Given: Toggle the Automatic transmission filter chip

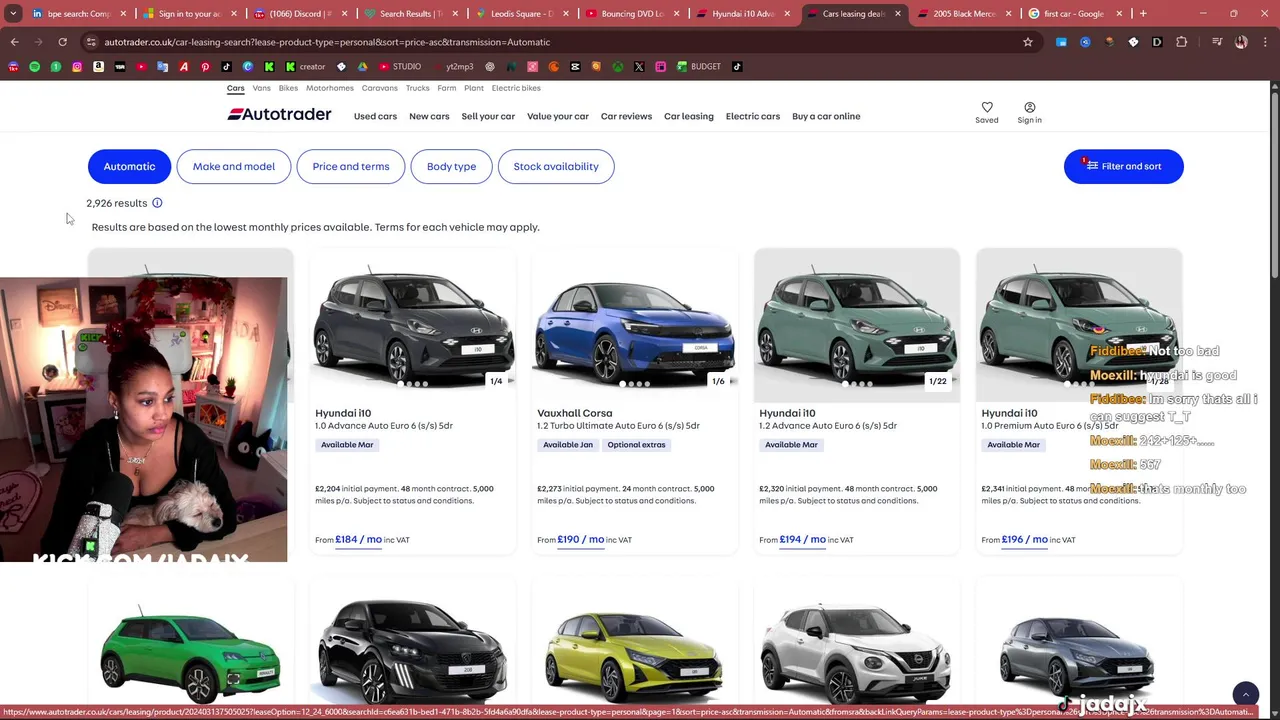Looking at the screenshot, I should [x=129, y=166].
